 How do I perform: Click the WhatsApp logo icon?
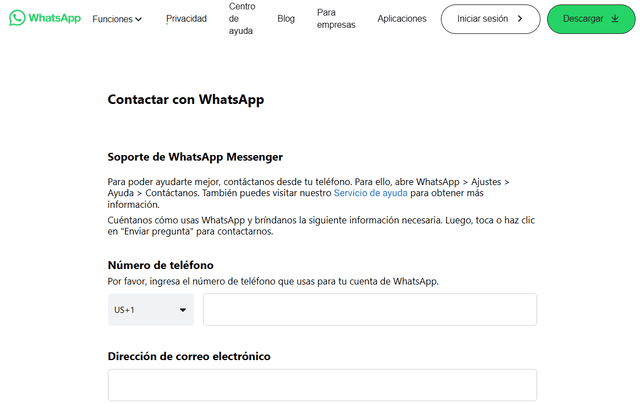click(17, 18)
